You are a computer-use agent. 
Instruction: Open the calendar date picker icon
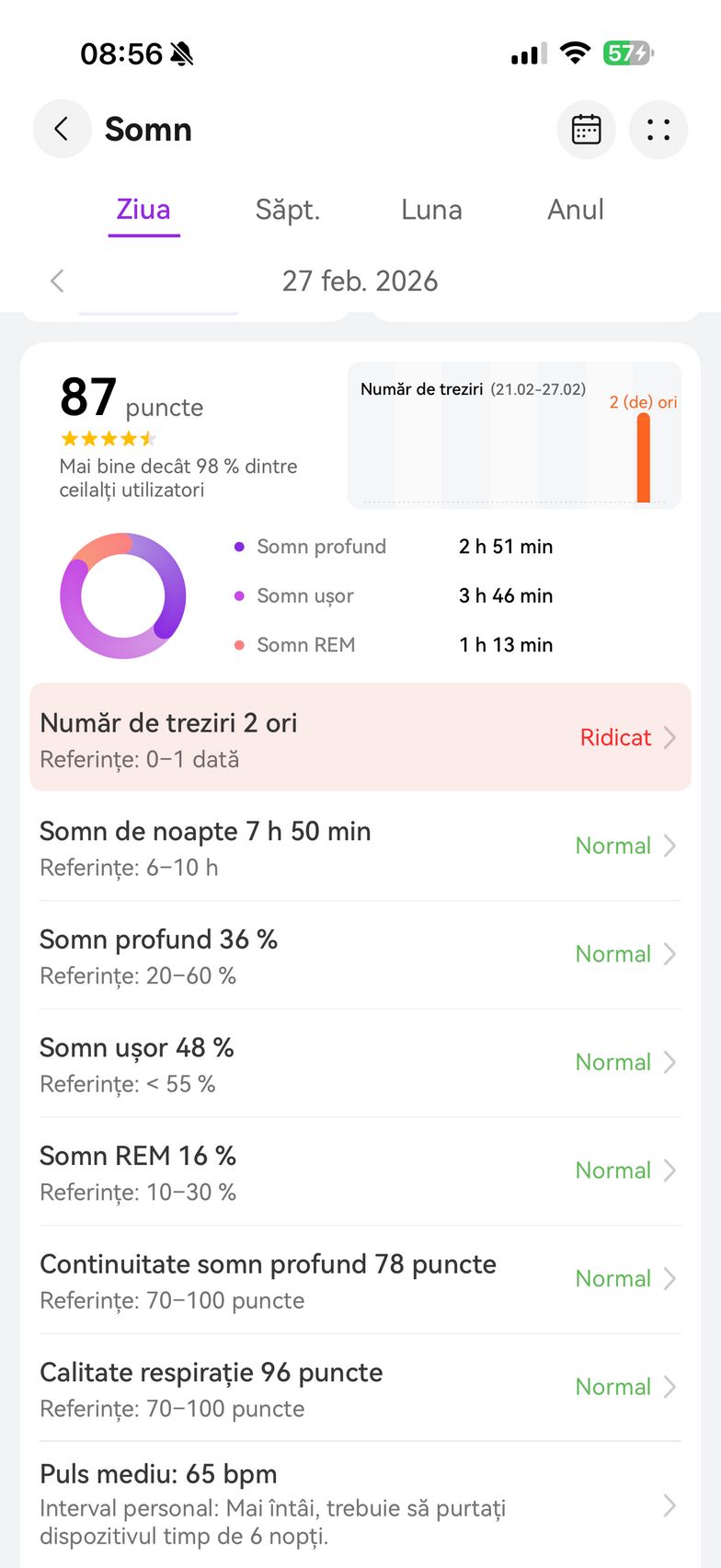tap(586, 130)
